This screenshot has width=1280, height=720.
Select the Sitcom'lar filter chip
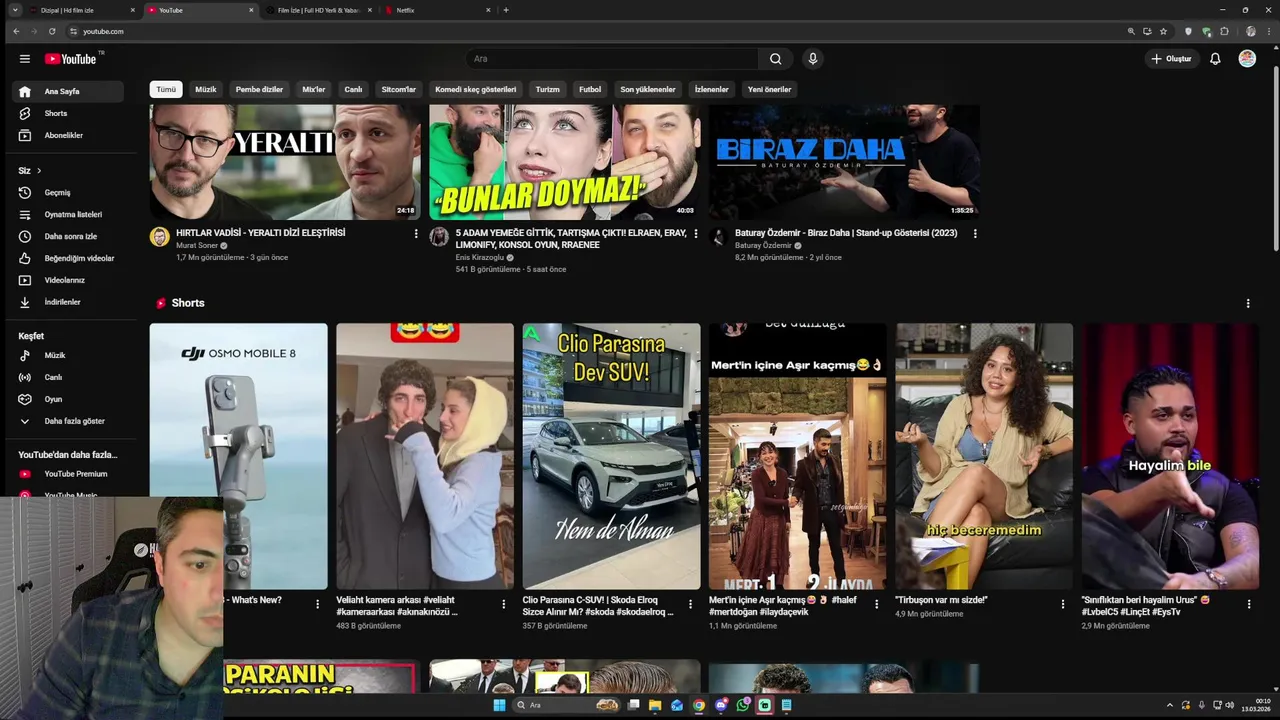[x=398, y=89]
